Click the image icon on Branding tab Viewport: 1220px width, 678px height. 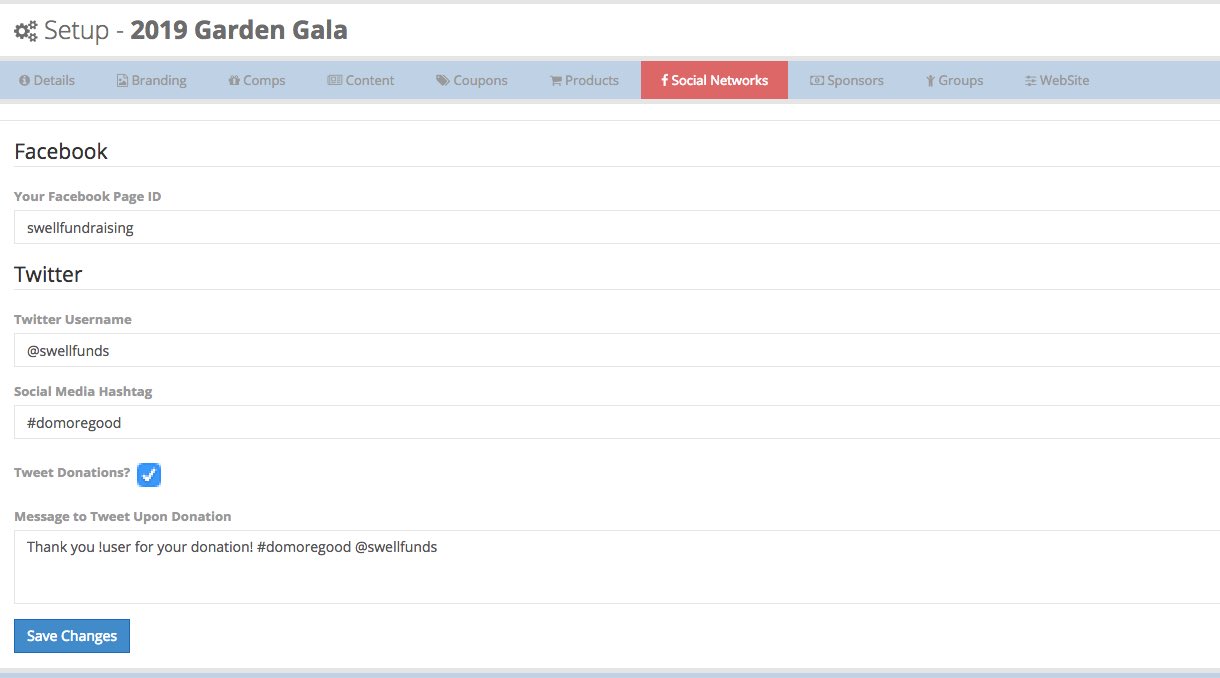(x=122, y=81)
